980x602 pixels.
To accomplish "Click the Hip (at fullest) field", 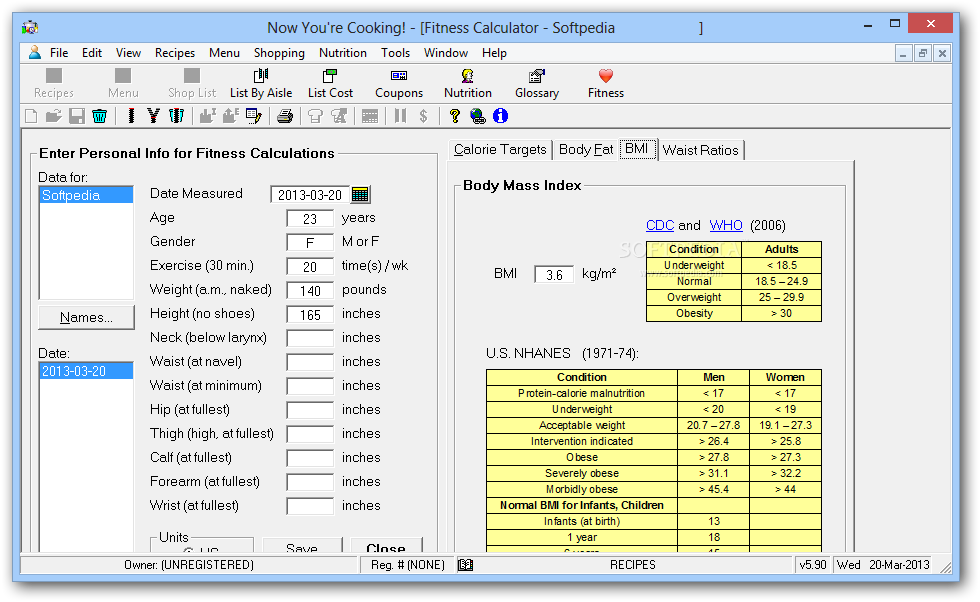I will 310,411.
